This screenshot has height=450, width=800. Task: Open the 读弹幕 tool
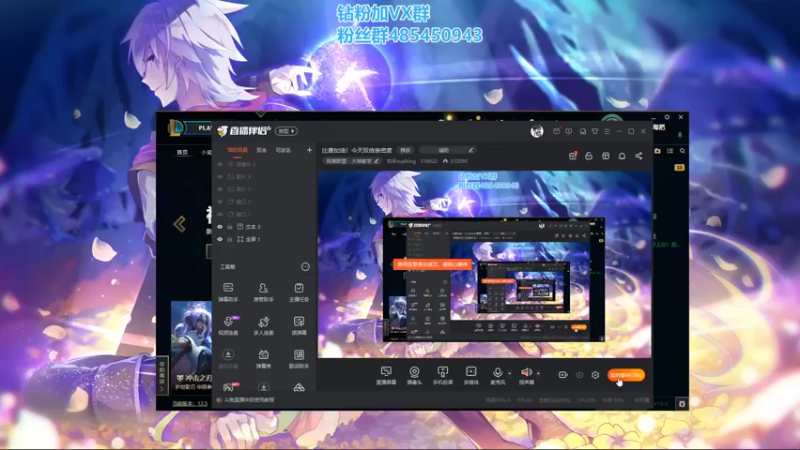point(298,325)
